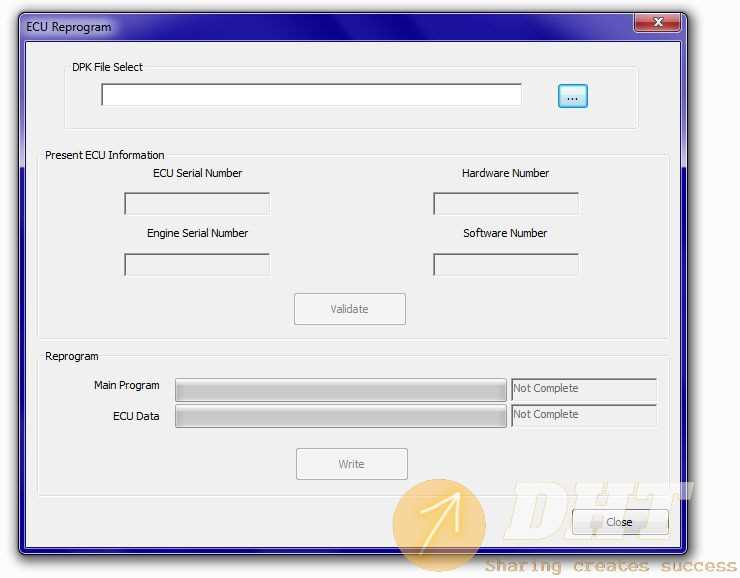Screen dimensions: 740x578
Task: Select the Software Number field
Action: coord(506,265)
